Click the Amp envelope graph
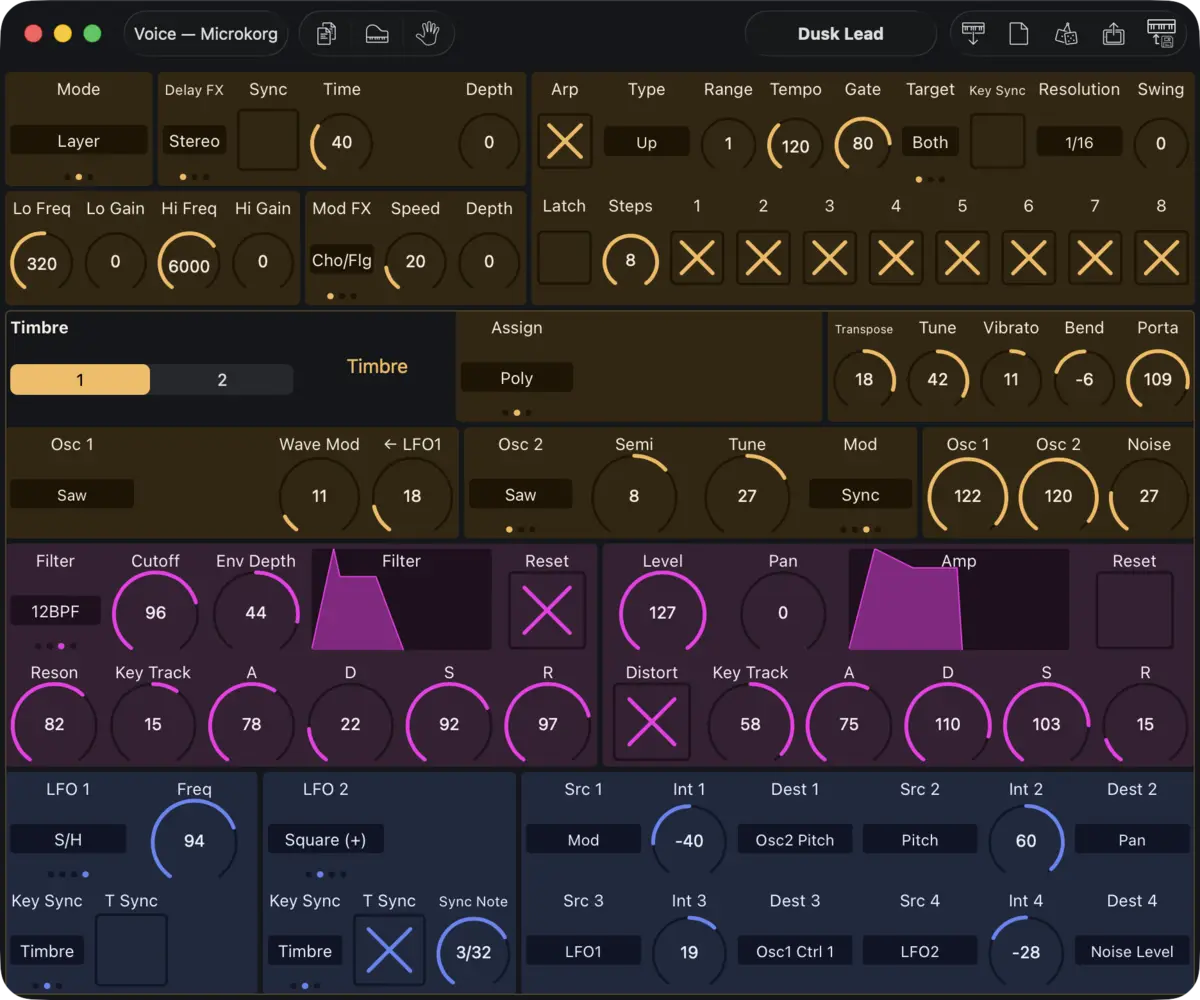The width and height of the screenshot is (1200, 1000). tap(958, 599)
